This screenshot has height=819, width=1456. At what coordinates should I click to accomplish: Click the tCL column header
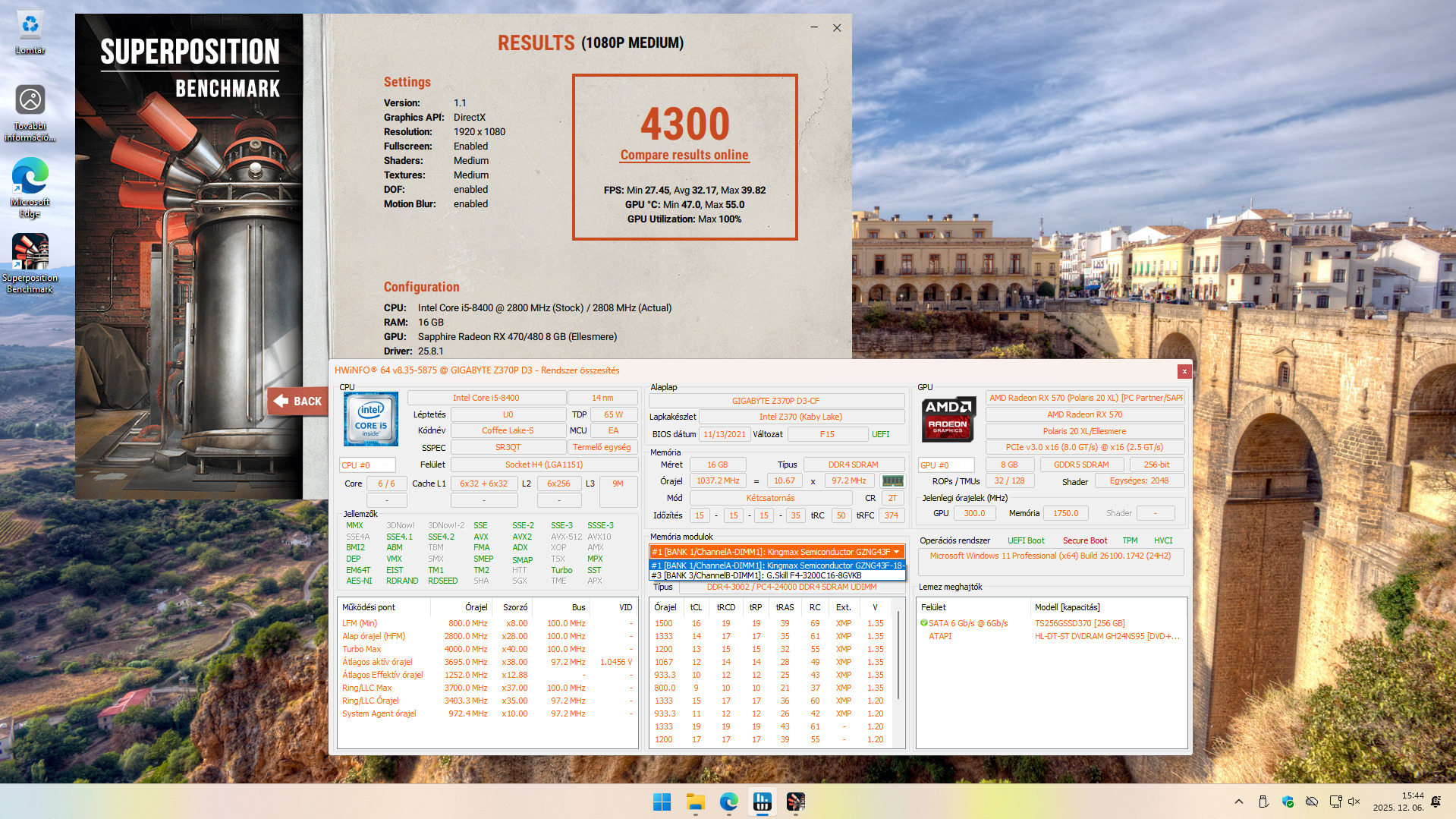coord(696,607)
